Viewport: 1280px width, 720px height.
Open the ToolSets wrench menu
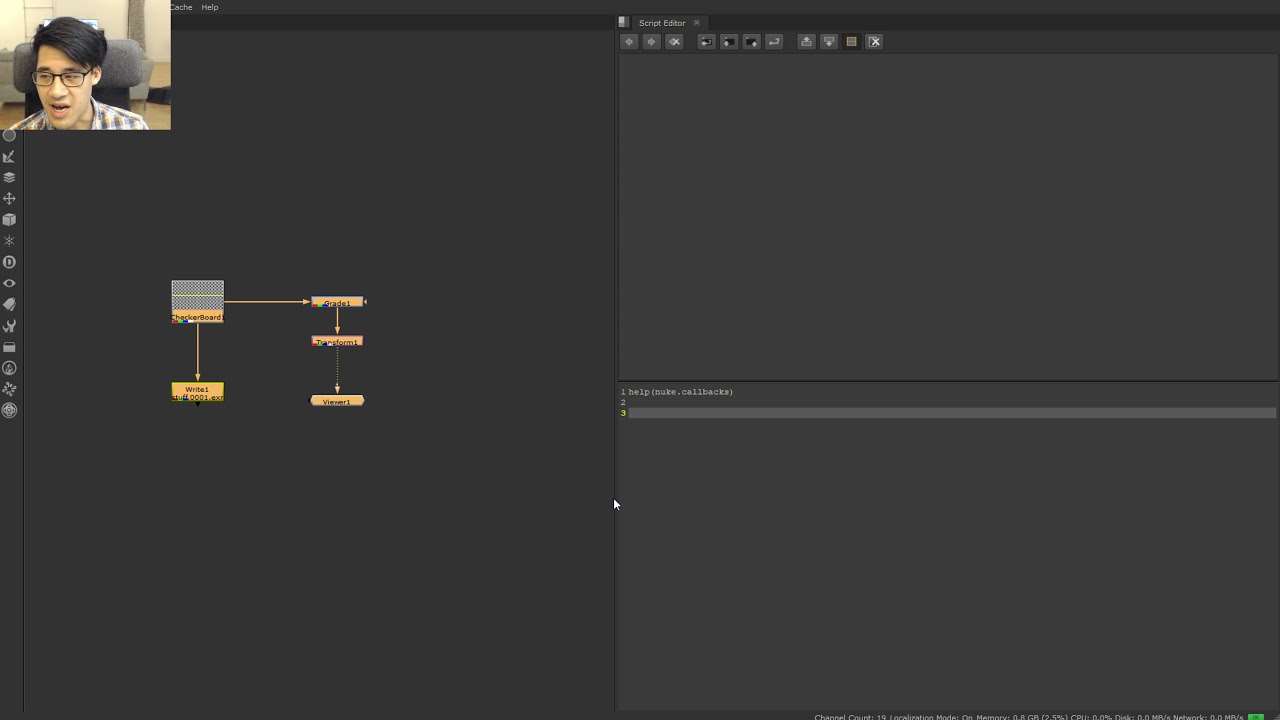coord(9,326)
